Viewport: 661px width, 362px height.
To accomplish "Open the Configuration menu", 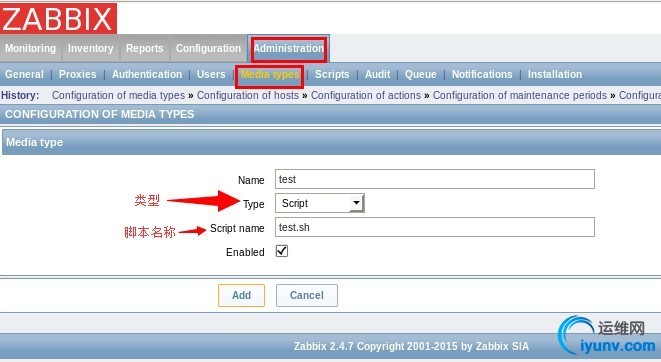I will 208,48.
